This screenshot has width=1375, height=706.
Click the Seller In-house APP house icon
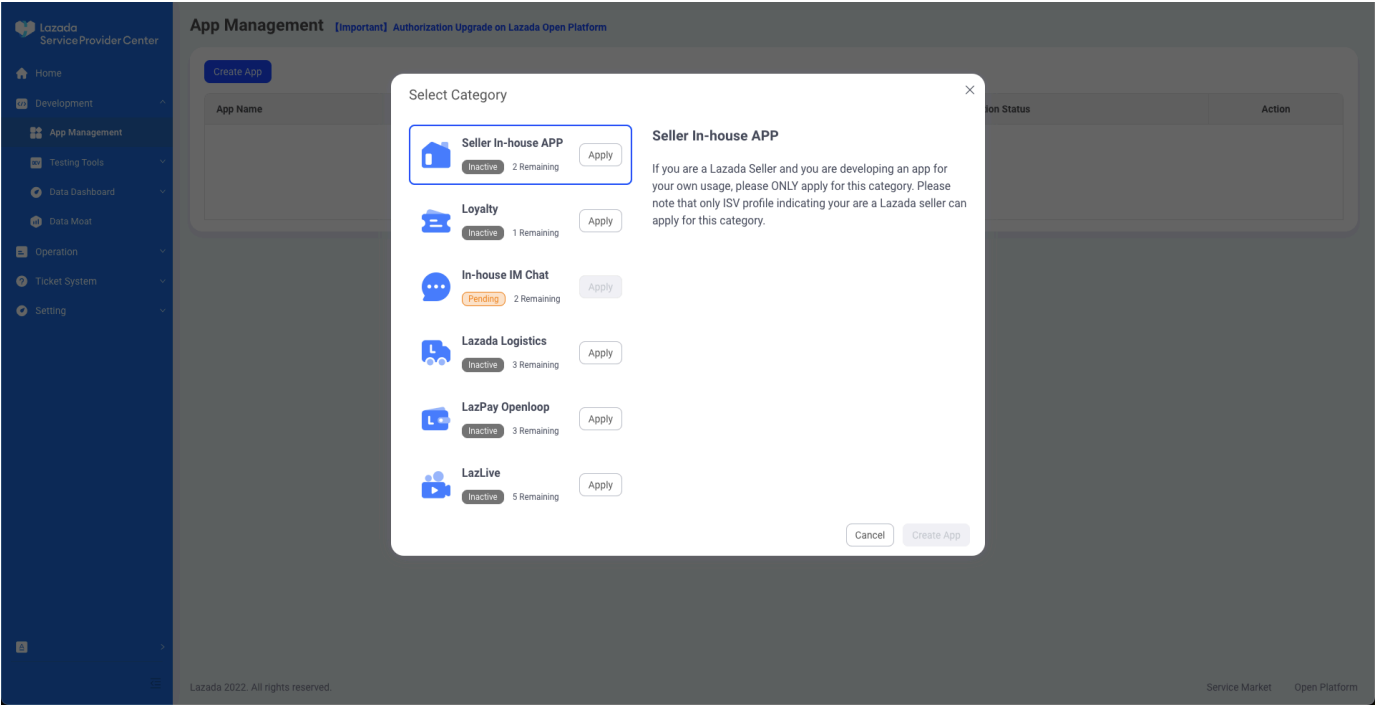pyautogui.click(x=436, y=155)
